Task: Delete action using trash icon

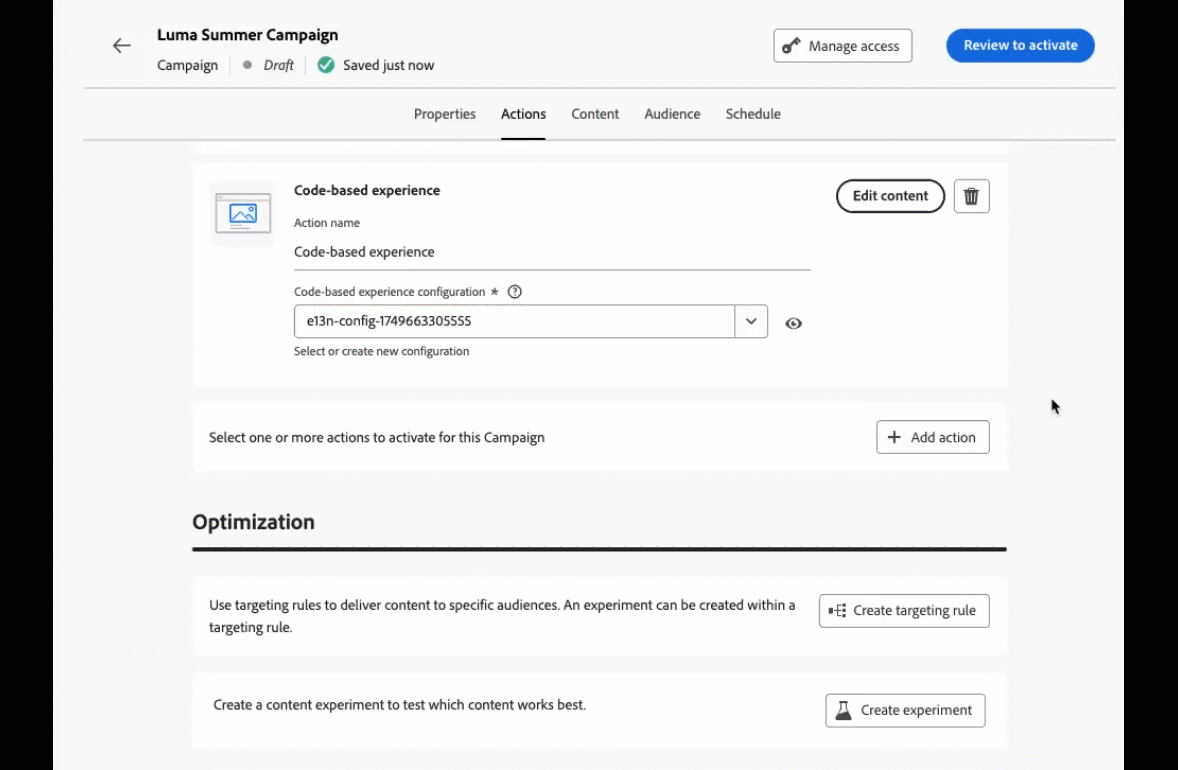Action: click(971, 196)
